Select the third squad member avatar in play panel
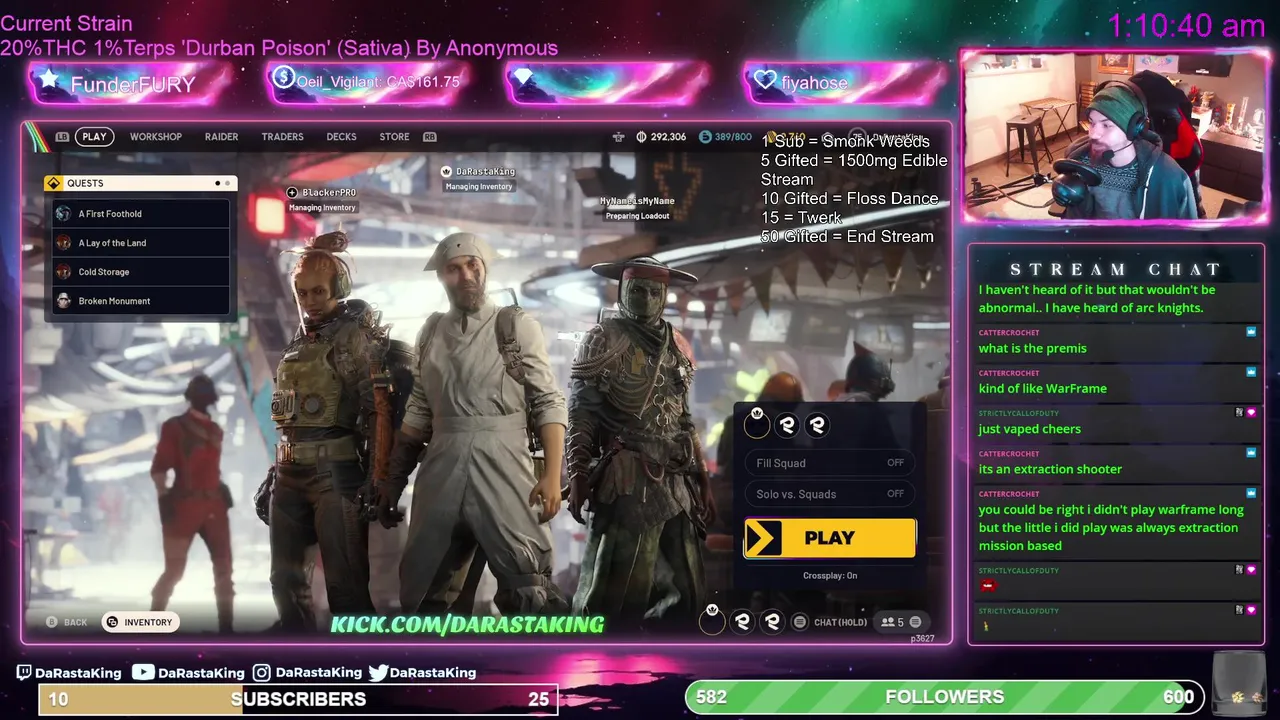The height and width of the screenshot is (720, 1280). click(817, 425)
